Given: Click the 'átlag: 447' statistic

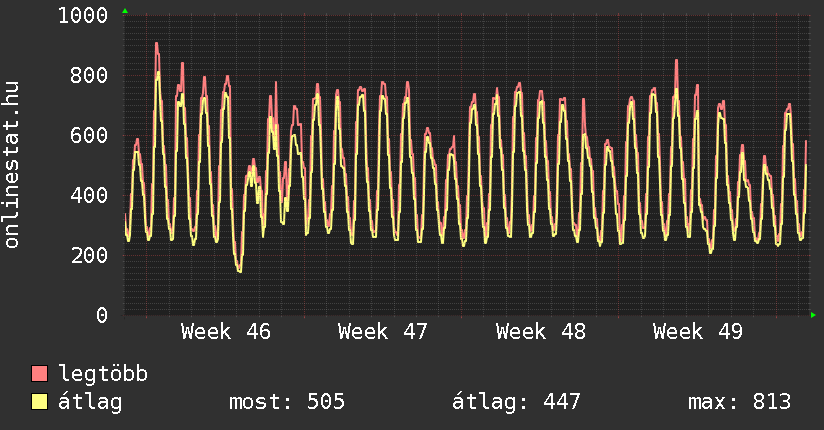Looking at the screenshot, I should [x=517, y=402].
